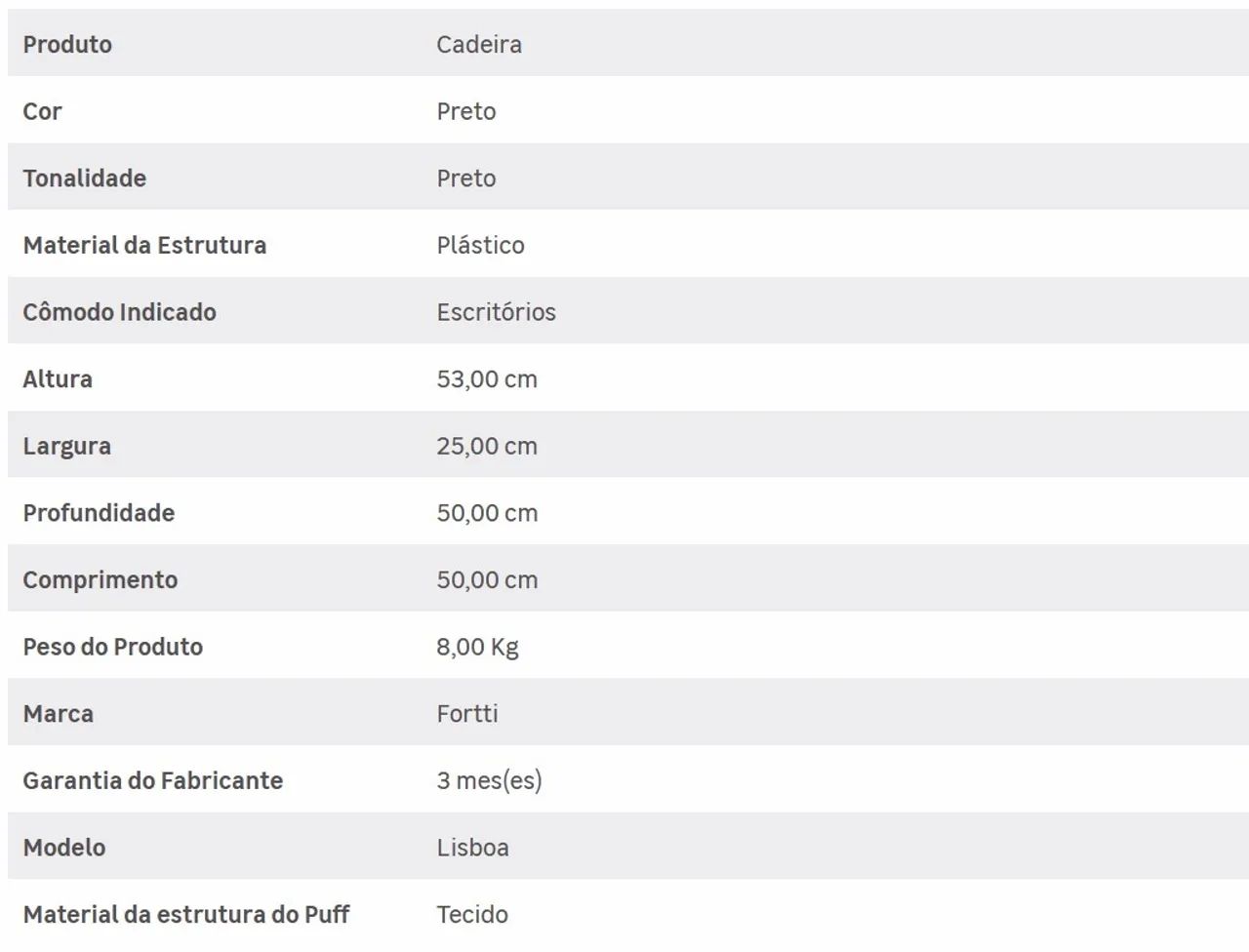Click the Material da estrutura do Puff label
Screen dimensions: 1249x952
(x=186, y=914)
